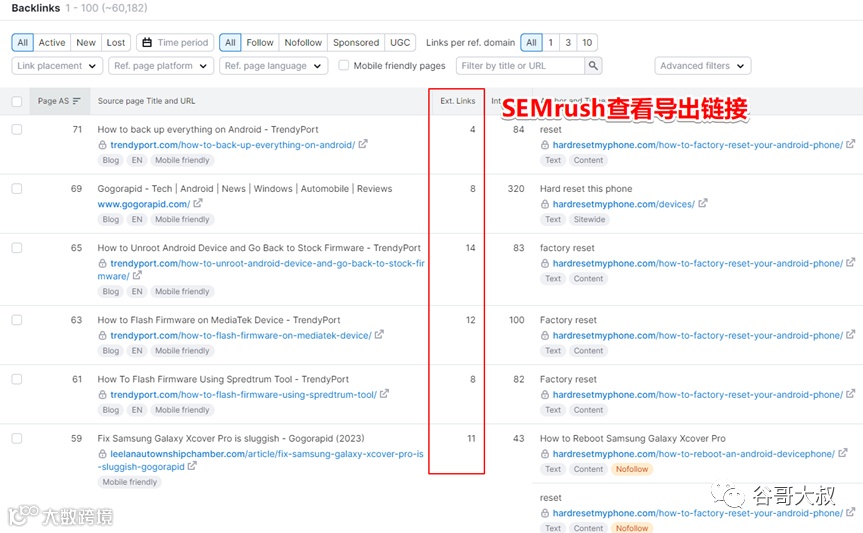Screen dimensions: 863x533
Task: Click lock icon before hardresetmyphone.com/devices/
Action: point(544,204)
